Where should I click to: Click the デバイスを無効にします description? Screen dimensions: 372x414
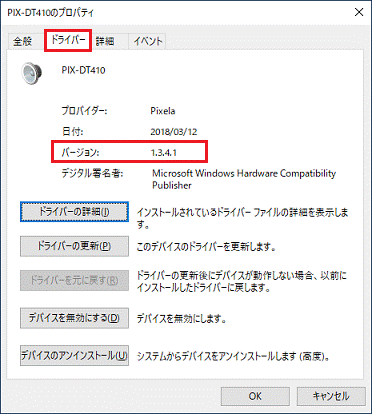click(x=182, y=319)
